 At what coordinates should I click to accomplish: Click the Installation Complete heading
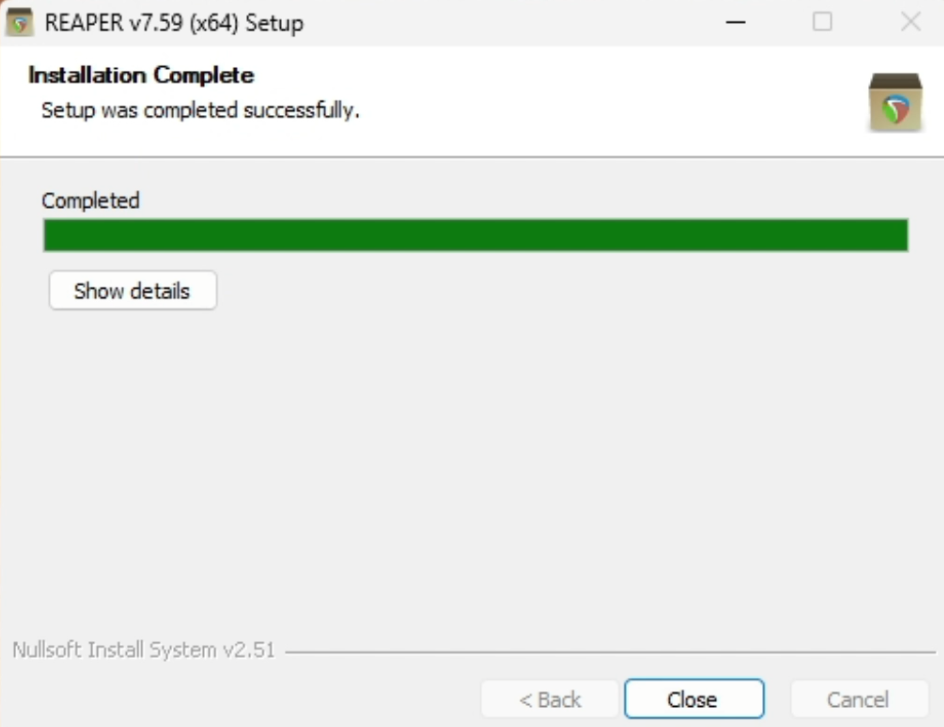pyautogui.click(x=141, y=75)
